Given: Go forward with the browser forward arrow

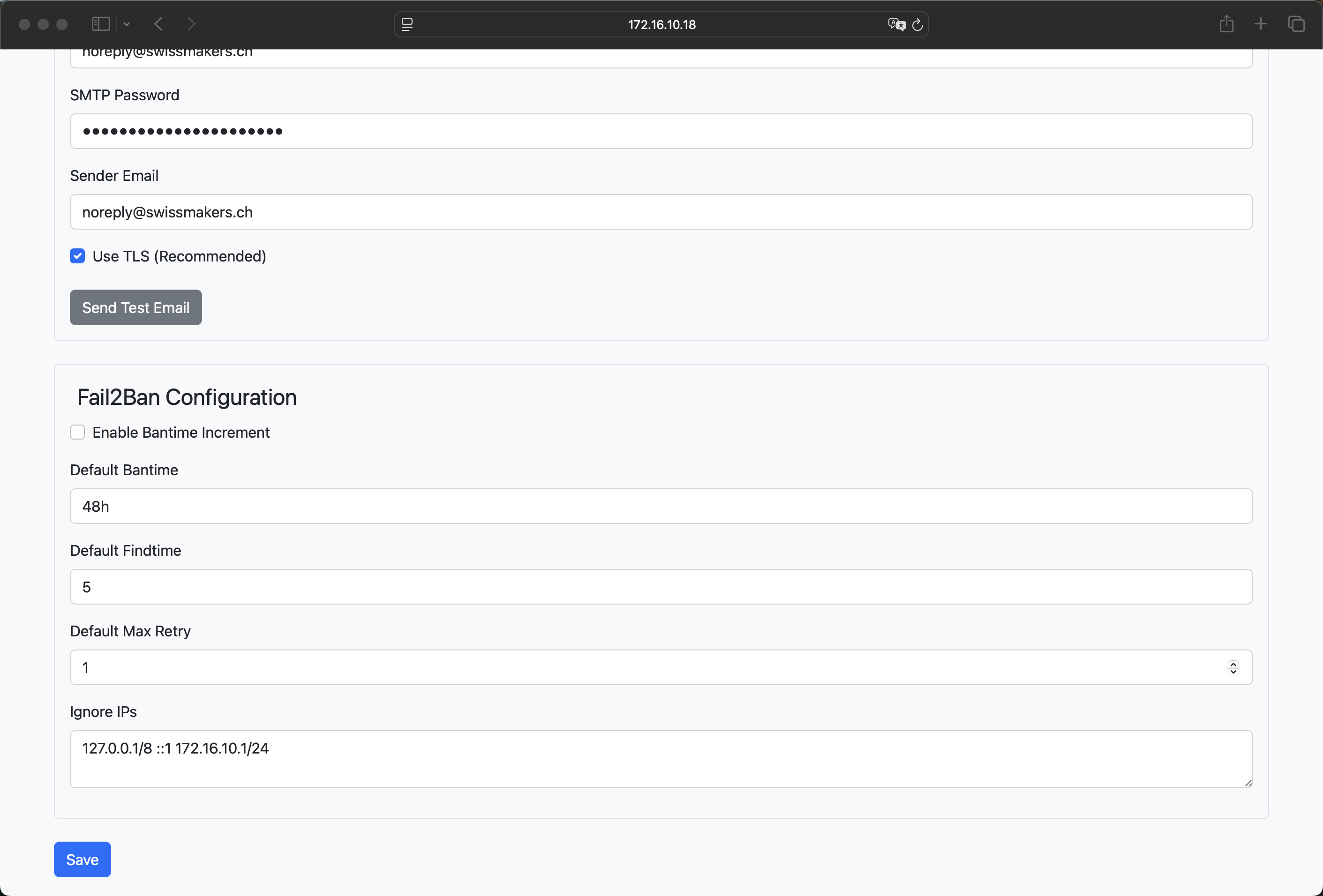Looking at the screenshot, I should click(191, 24).
